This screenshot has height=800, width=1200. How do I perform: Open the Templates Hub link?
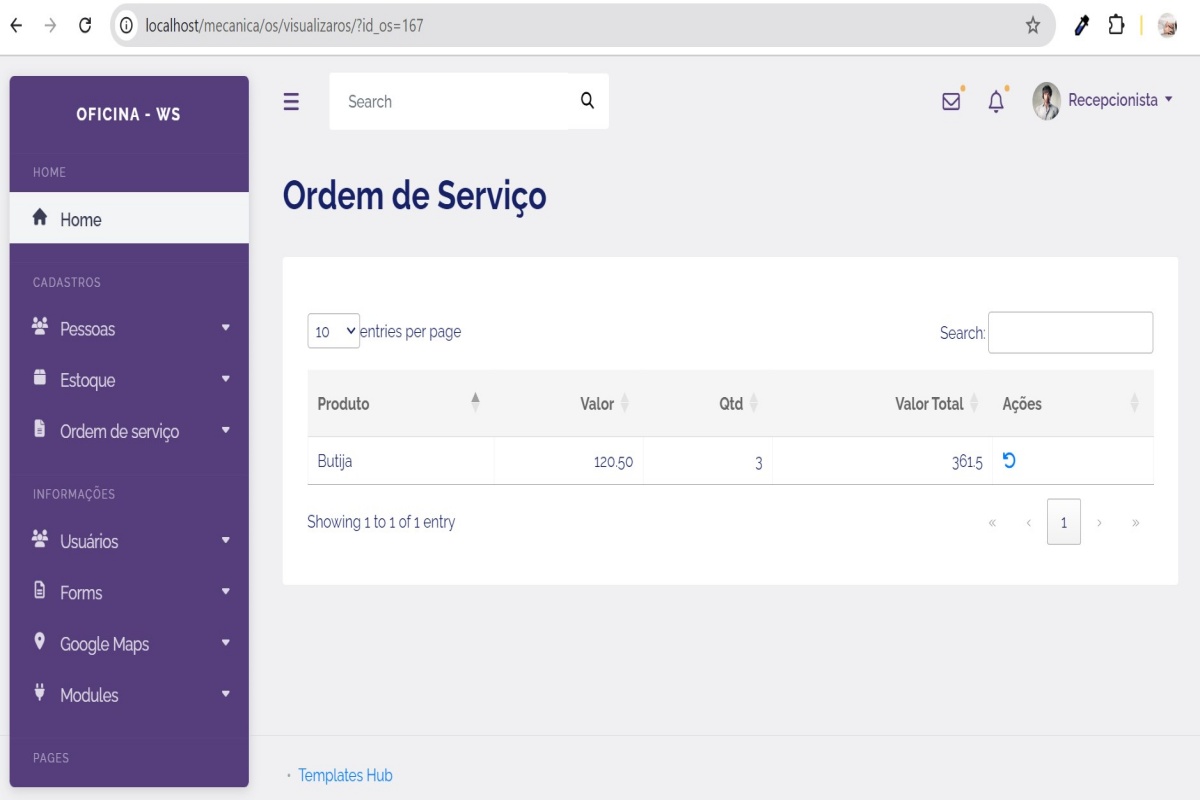tap(345, 775)
